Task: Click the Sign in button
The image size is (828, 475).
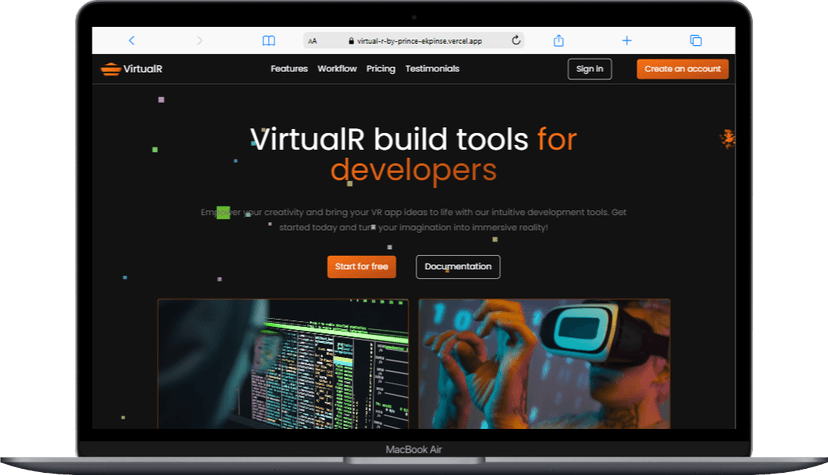Action: (589, 69)
